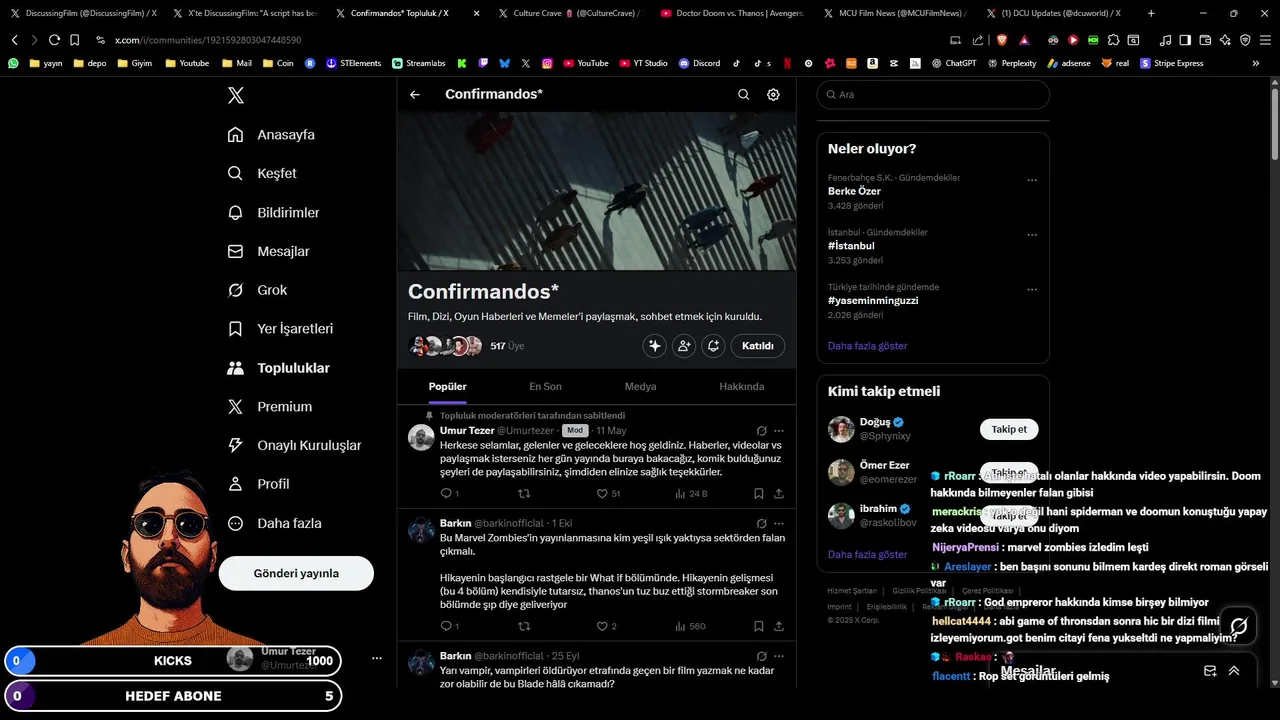Click the share community icon

[x=713, y=345]
